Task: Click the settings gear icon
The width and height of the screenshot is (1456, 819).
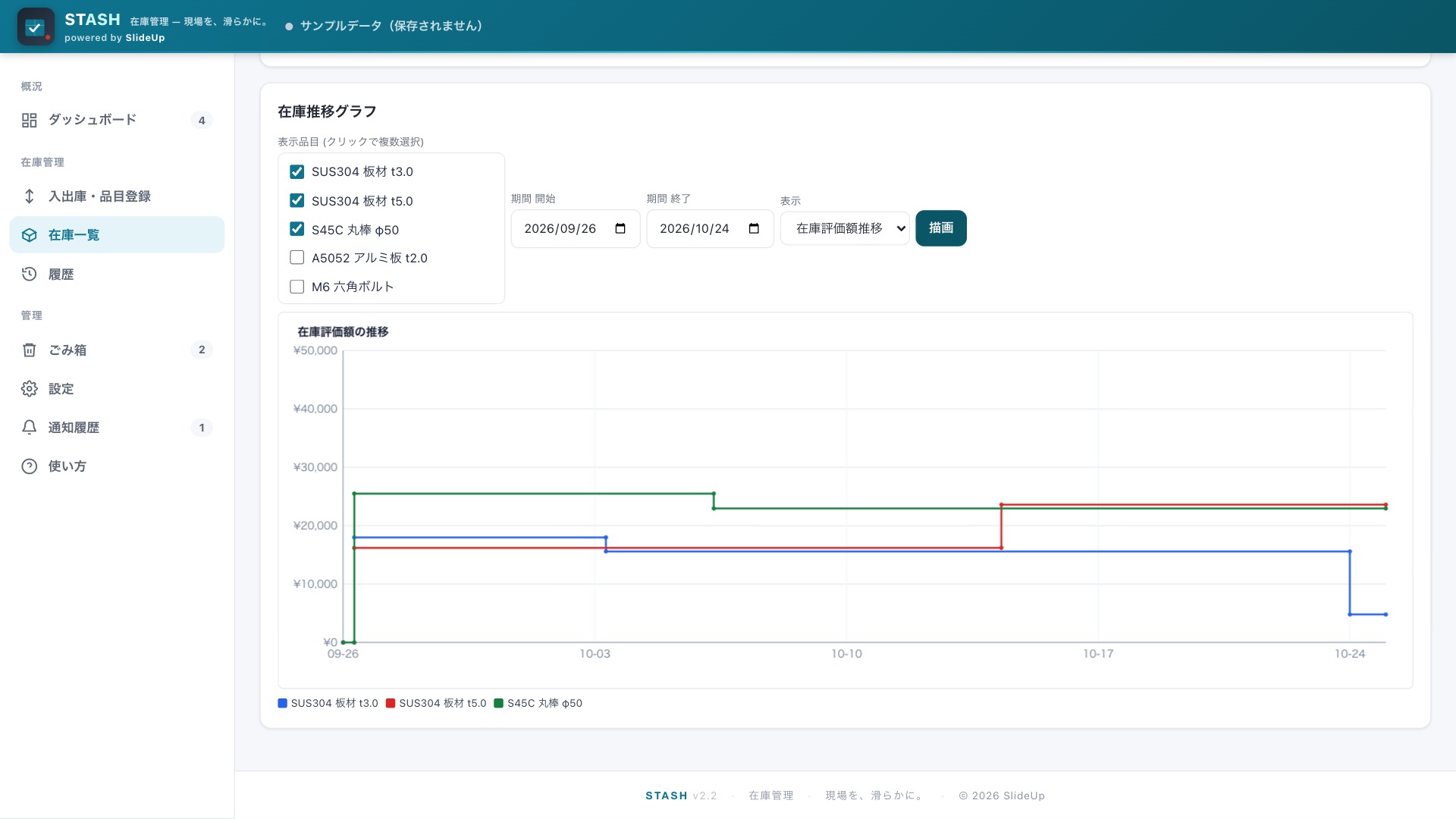Action: coord(29,388)
